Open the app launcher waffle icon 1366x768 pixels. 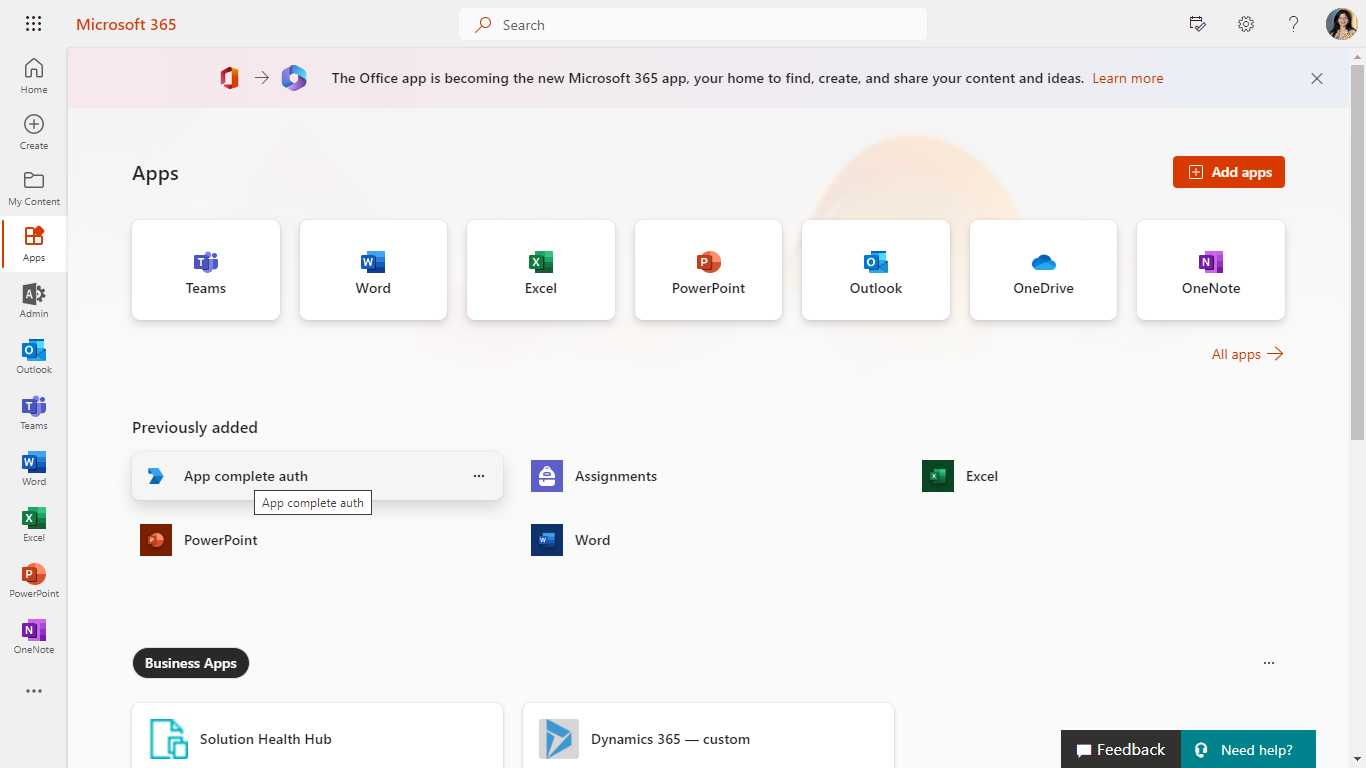(x=34, y=24)
